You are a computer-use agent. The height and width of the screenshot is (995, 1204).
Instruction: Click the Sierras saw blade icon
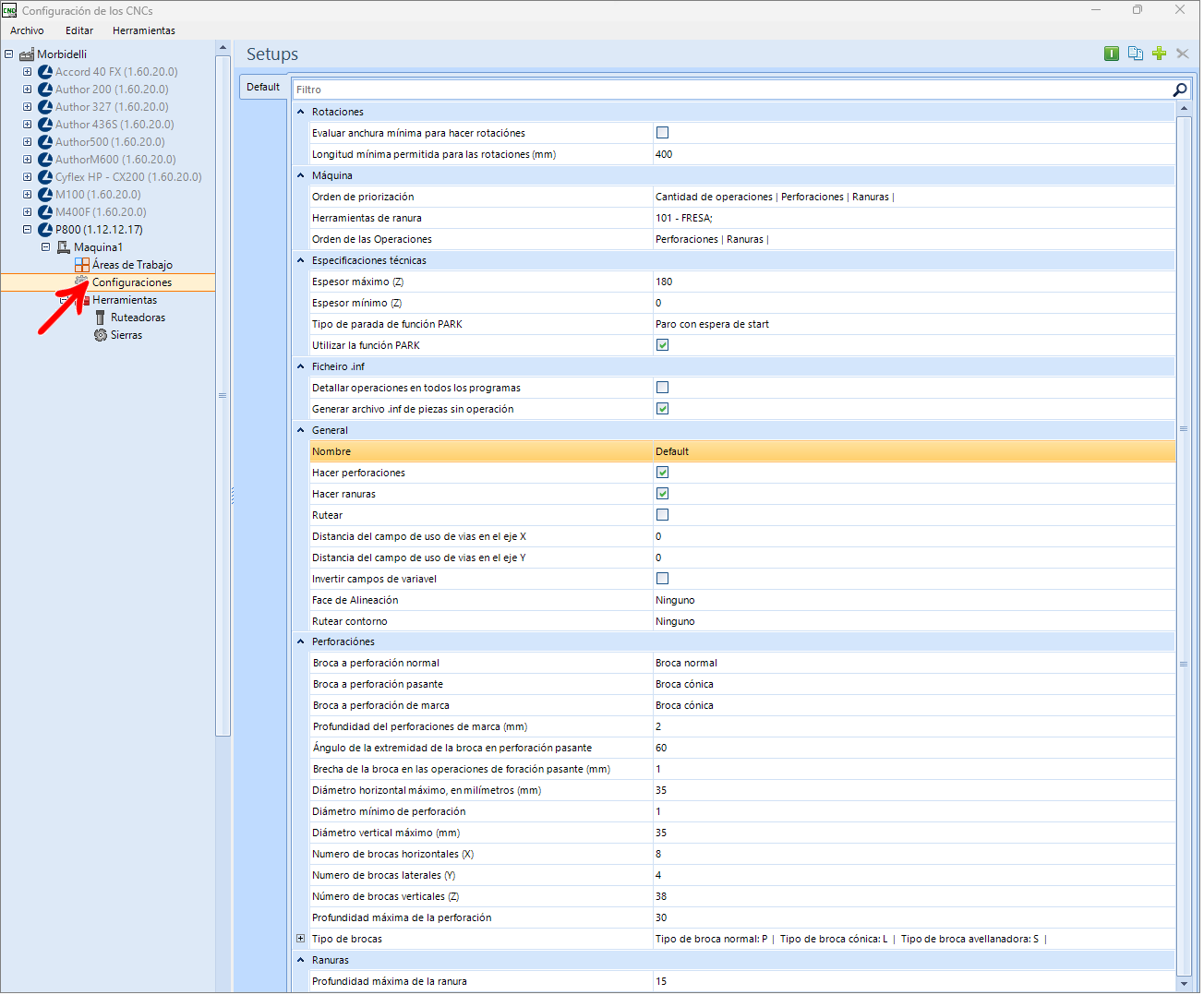(x=101, y=335)
